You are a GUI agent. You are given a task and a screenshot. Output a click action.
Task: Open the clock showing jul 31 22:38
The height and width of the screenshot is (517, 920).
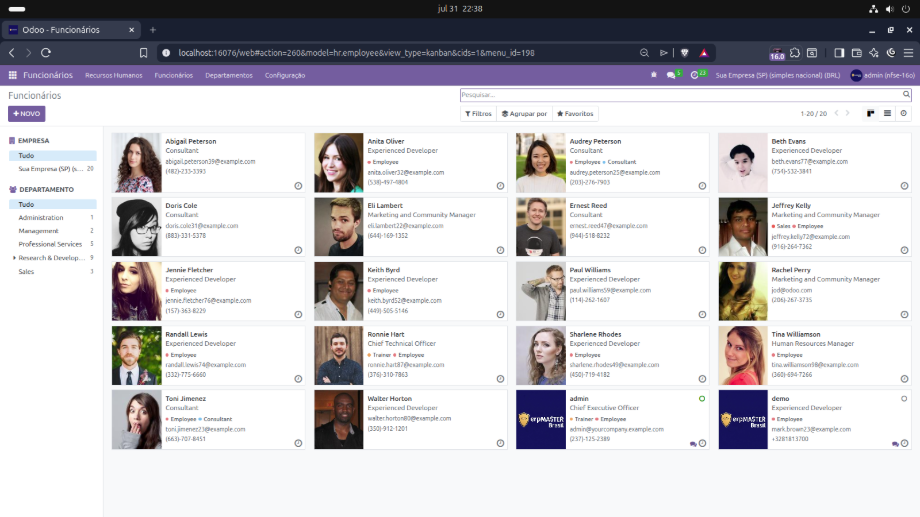click(460, 9)
